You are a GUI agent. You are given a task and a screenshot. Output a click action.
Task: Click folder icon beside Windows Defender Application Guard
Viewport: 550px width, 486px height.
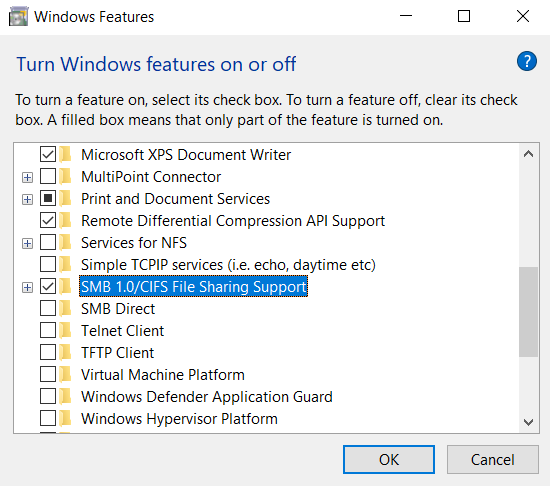(65, 397)
